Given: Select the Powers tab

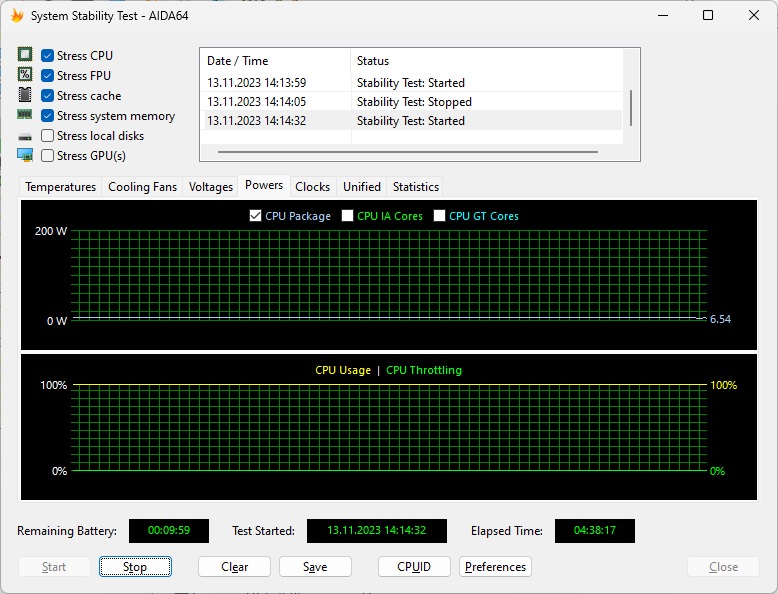Looking at the screenshot, I should [x=264, y=185].
